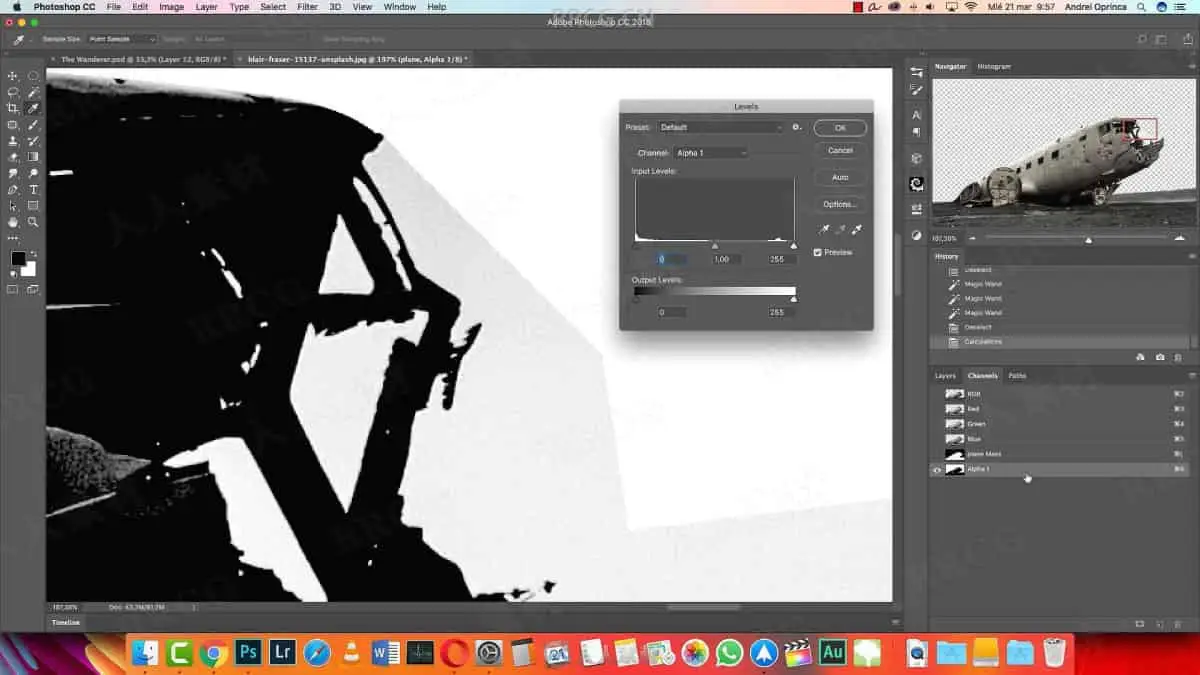Select the Elliptical Marquee tool
The height and width of the screenshot is (675, 1200).
(x=34, y=76)
